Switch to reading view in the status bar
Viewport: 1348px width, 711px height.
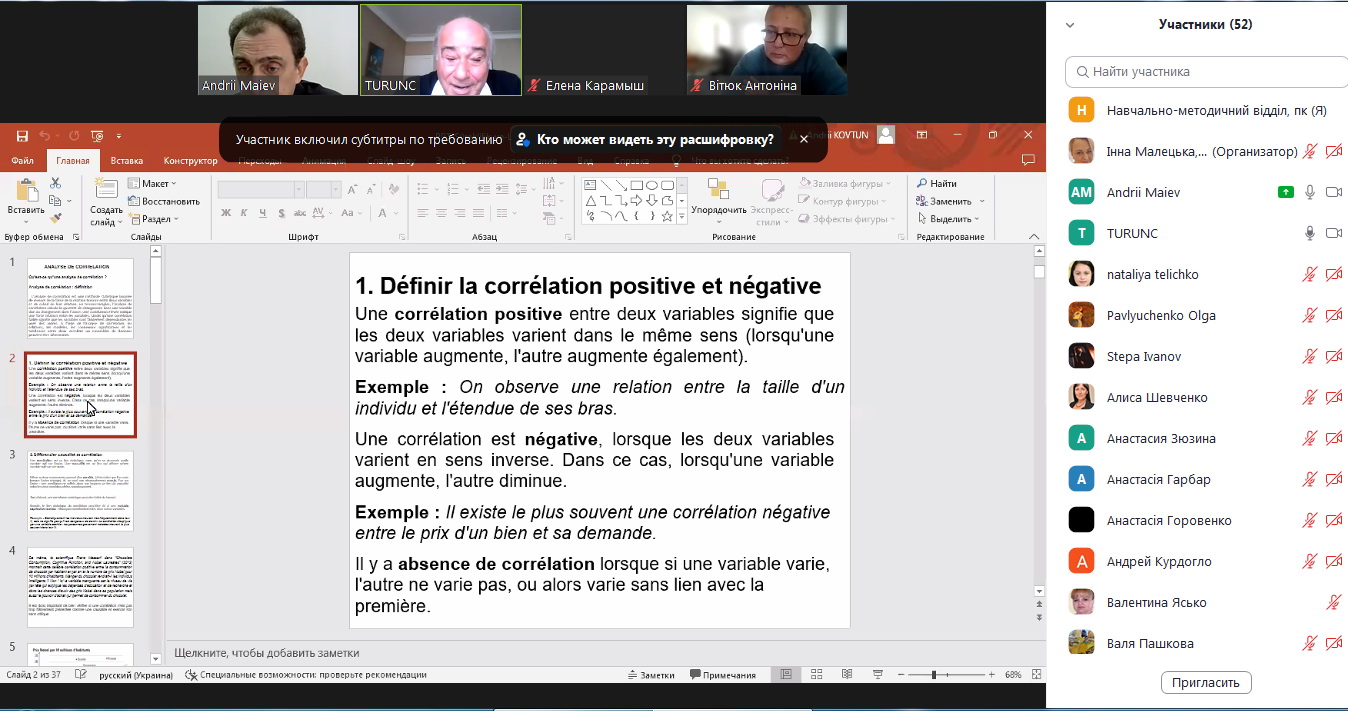pos(846,675)
